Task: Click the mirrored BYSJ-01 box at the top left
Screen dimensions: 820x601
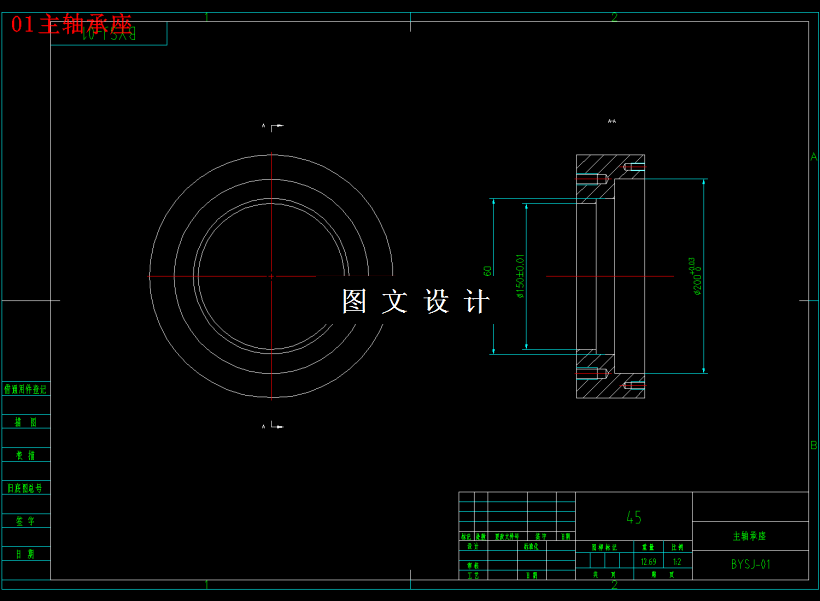Action: 109,33
